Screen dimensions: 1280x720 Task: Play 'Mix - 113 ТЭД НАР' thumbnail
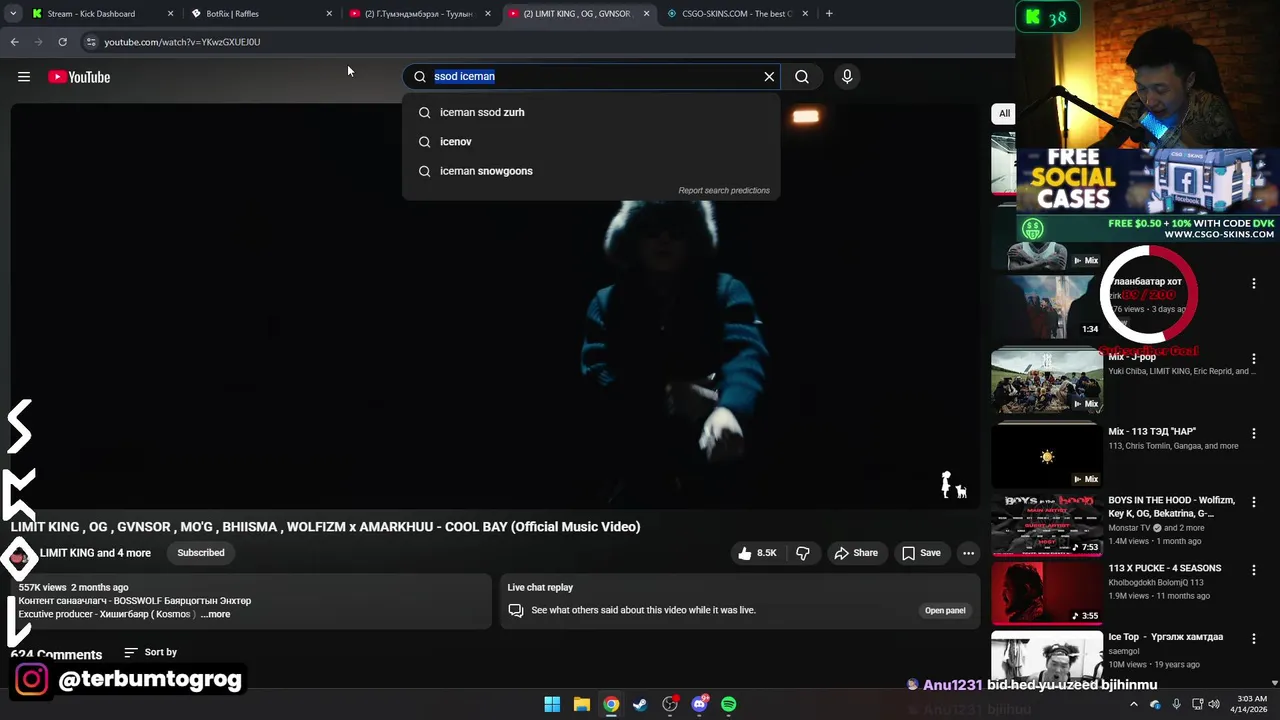coord(1047,456)
